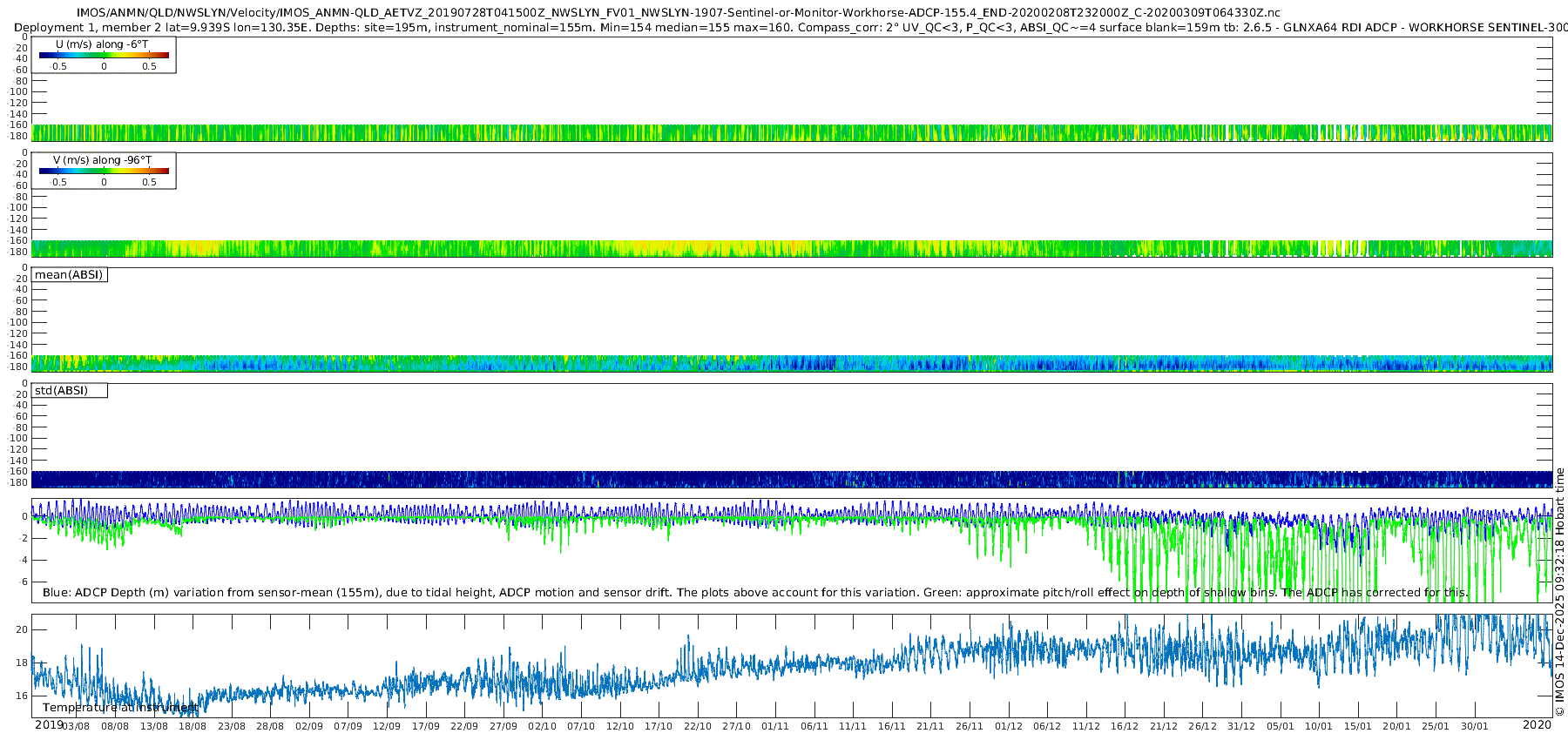The height and width of the screenshot is (740, 1568).
Task: Click the mean(ABSI) panel label
Action: pyautogui.click(x=69, y=275)
